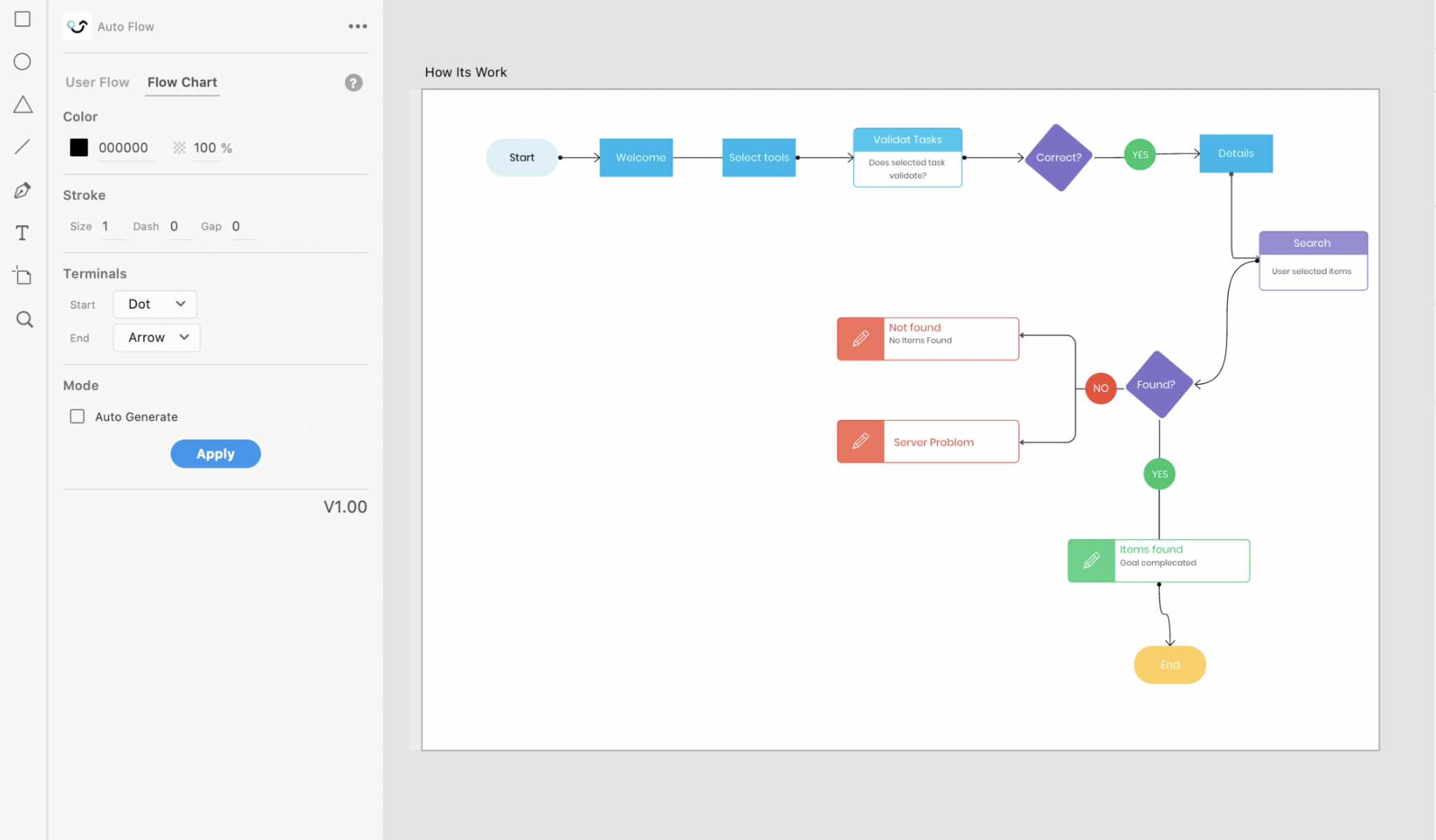
Task: Select the Line tool
Action: click(x=22, y=147)
